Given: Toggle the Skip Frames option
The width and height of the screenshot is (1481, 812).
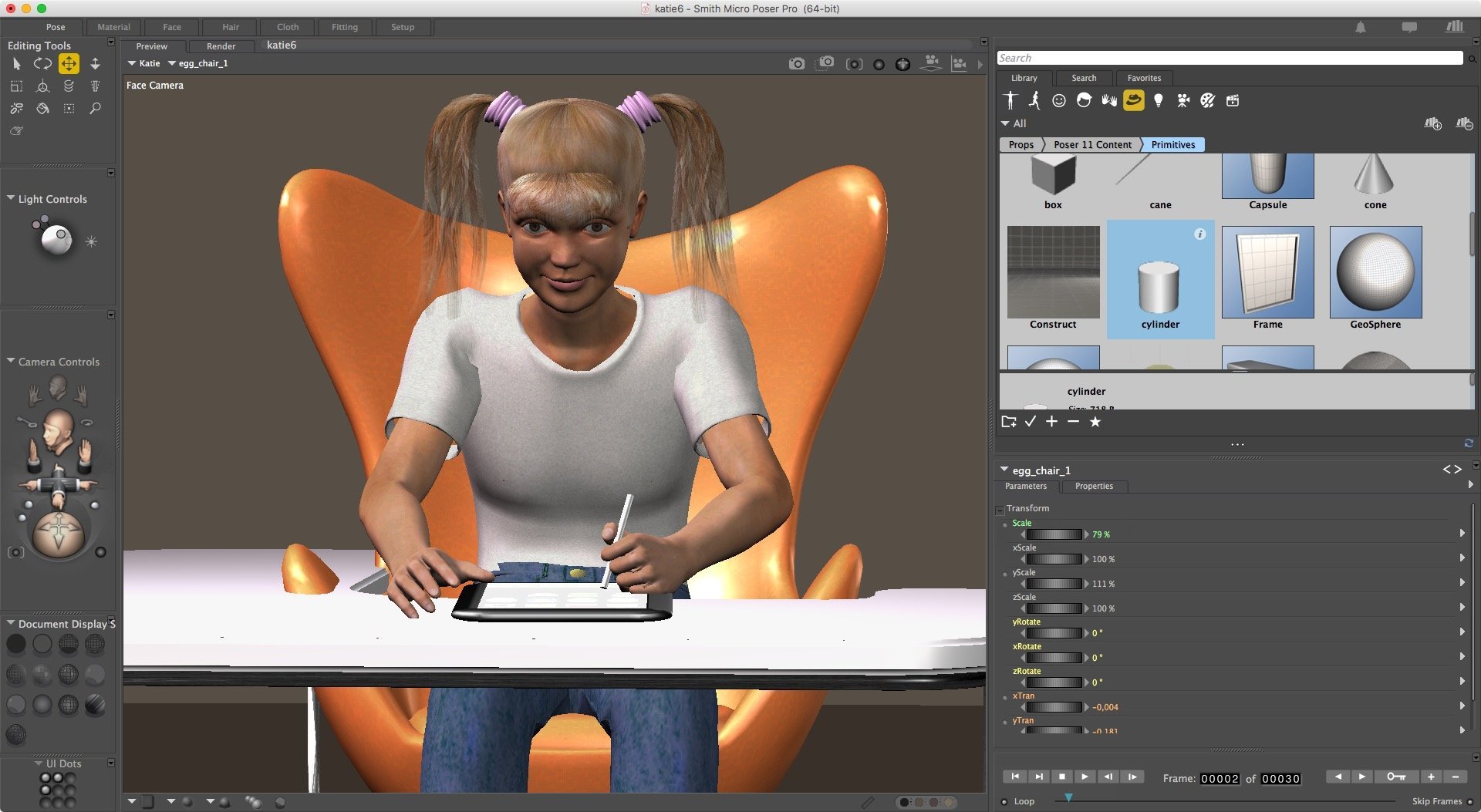Looking at the screenshot, I should 1470,802.
